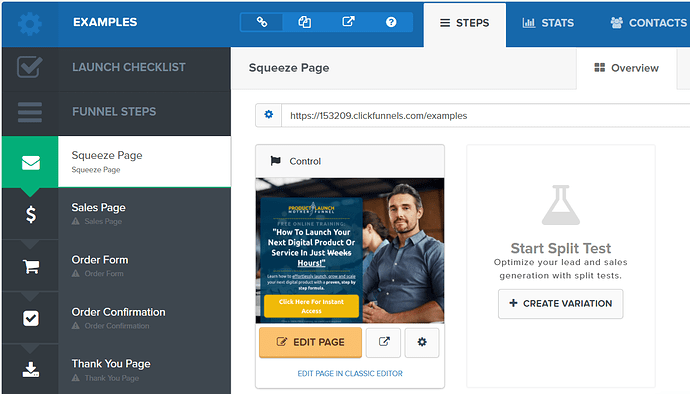
Task: Open funnel settings gear in top-left corner
Action: (30, 24)
